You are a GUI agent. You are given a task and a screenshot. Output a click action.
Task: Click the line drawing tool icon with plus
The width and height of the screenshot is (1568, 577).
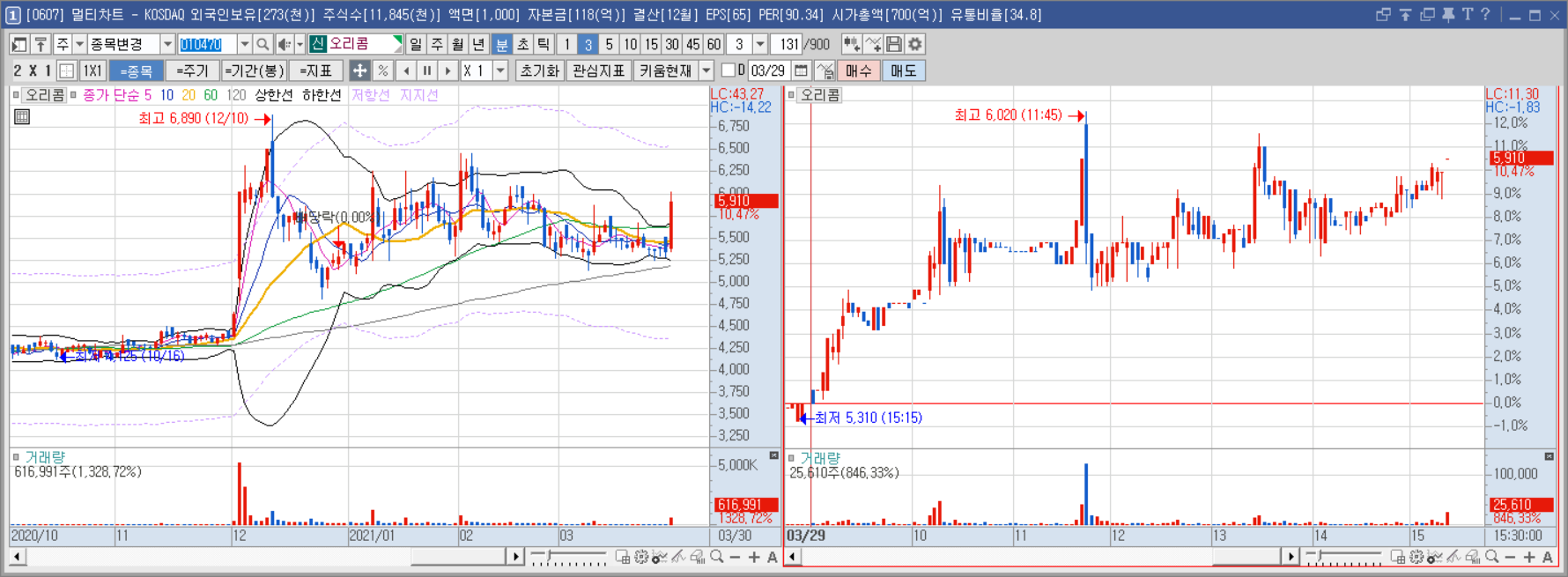point(873,44)
